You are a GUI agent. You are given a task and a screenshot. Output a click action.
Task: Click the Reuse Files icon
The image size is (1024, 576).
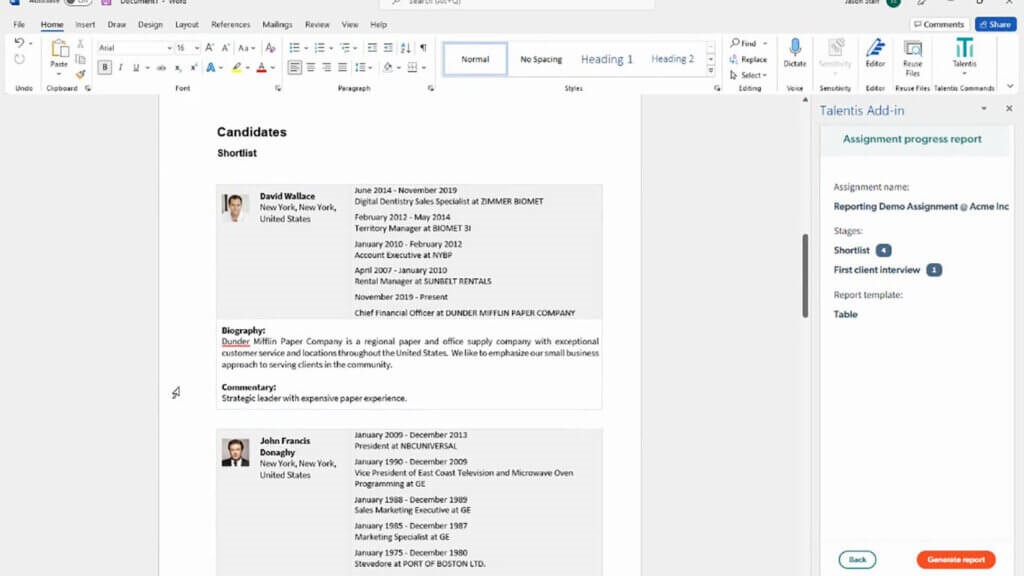(x=912, y=49)
